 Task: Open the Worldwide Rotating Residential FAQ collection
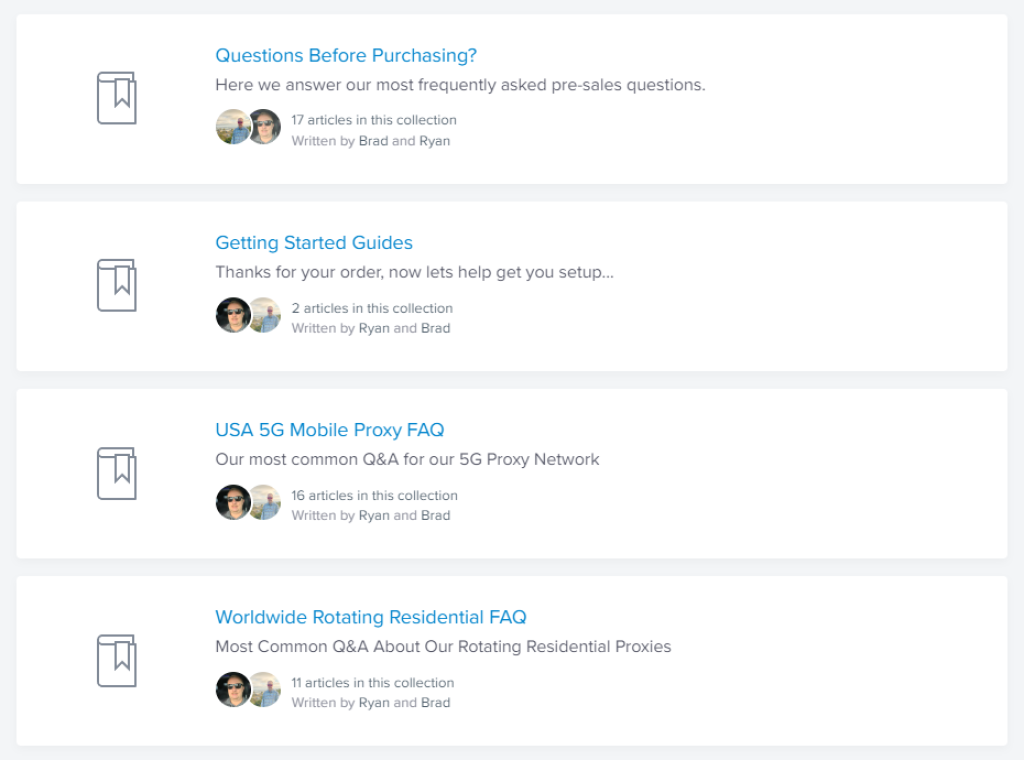click(x=371, y=617)
